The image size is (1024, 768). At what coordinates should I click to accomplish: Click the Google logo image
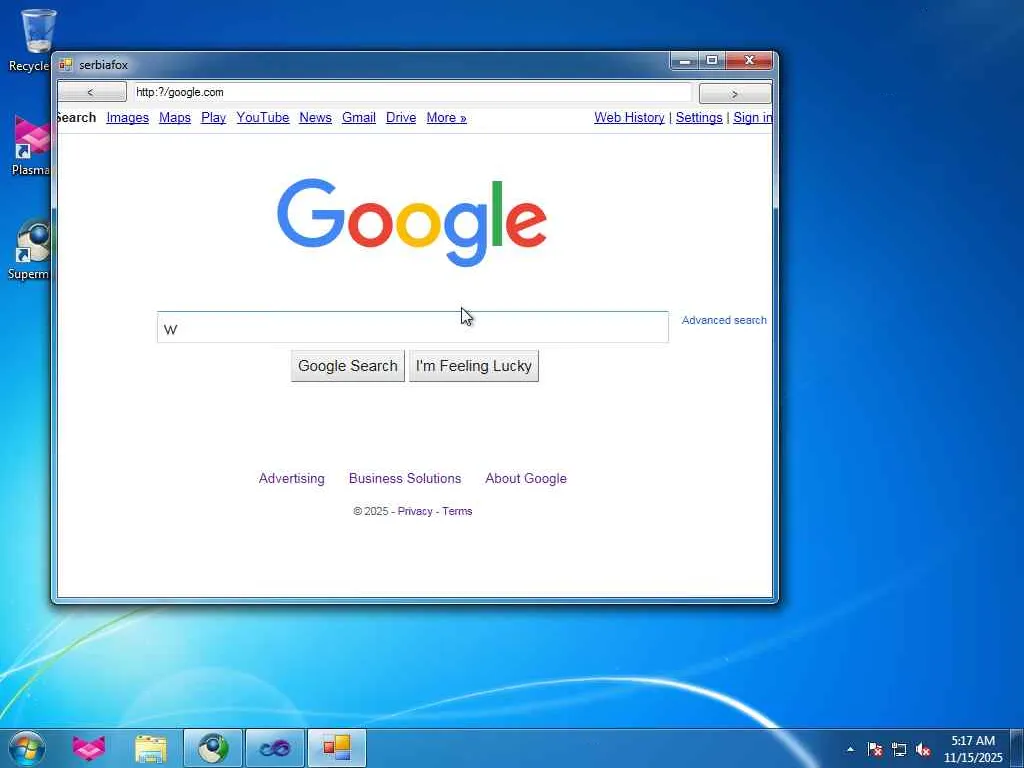(x=412, y=222)
